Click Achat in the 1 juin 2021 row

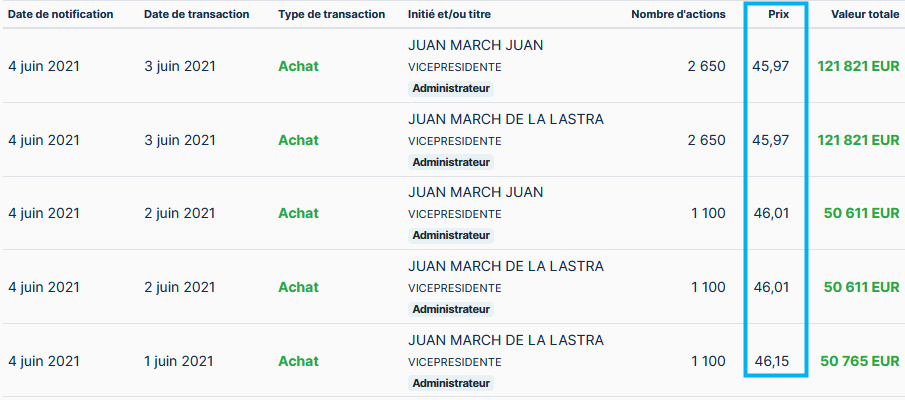(298, 360)
